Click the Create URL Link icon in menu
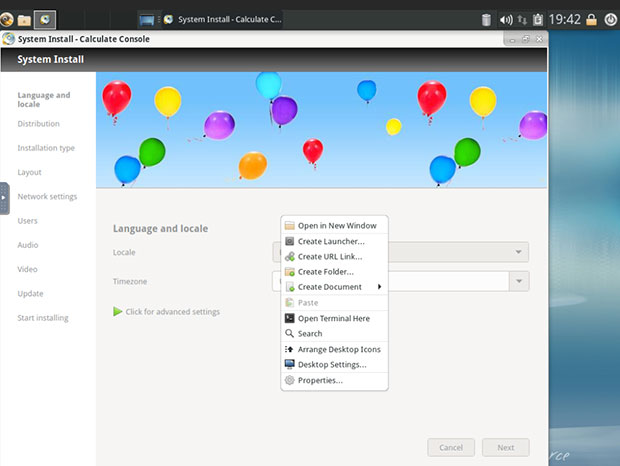This screenshot has width=620, height=466. point(289,257)
